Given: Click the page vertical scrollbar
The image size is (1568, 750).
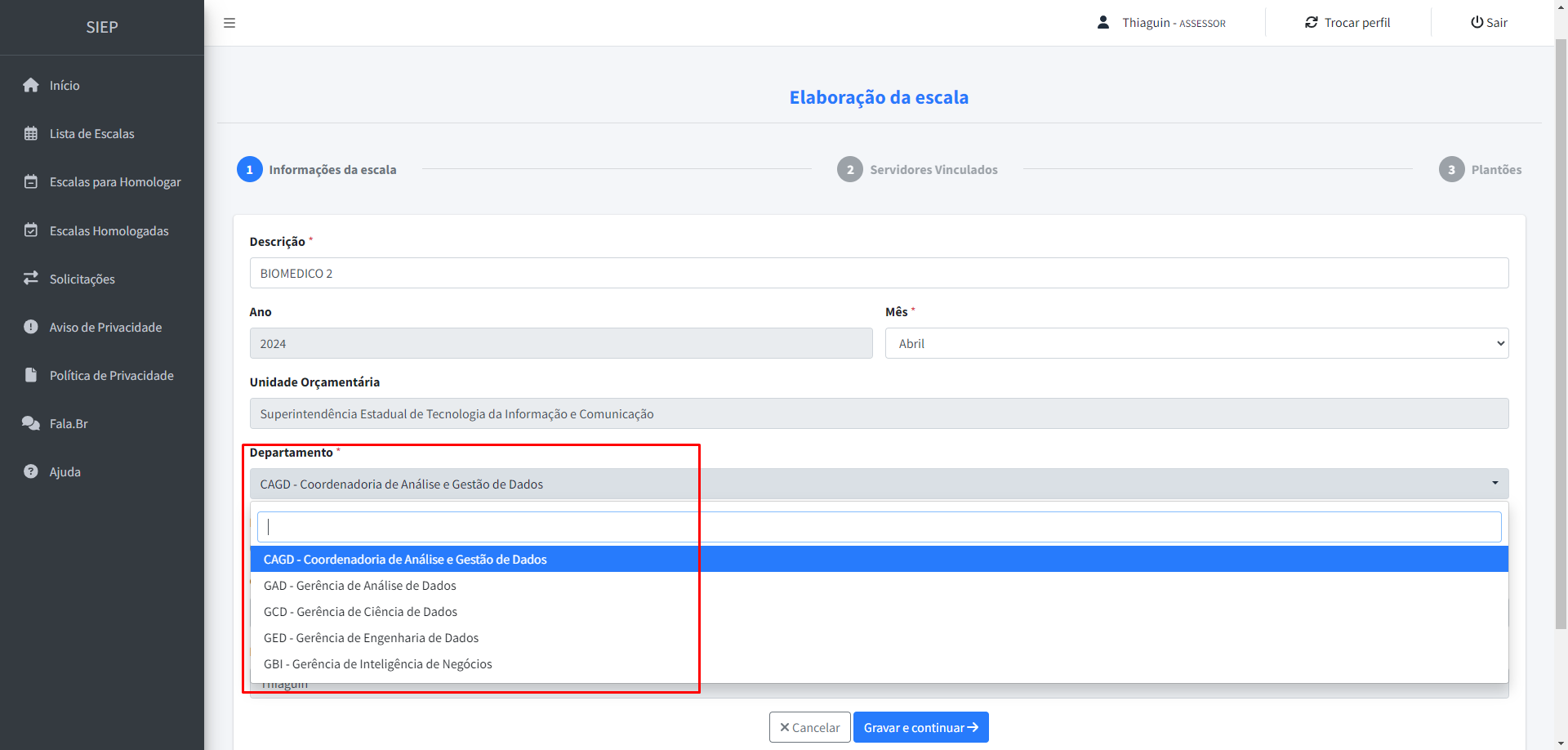Looking at the screenshot, I should pyautogui.click(x=1561, y=334).
